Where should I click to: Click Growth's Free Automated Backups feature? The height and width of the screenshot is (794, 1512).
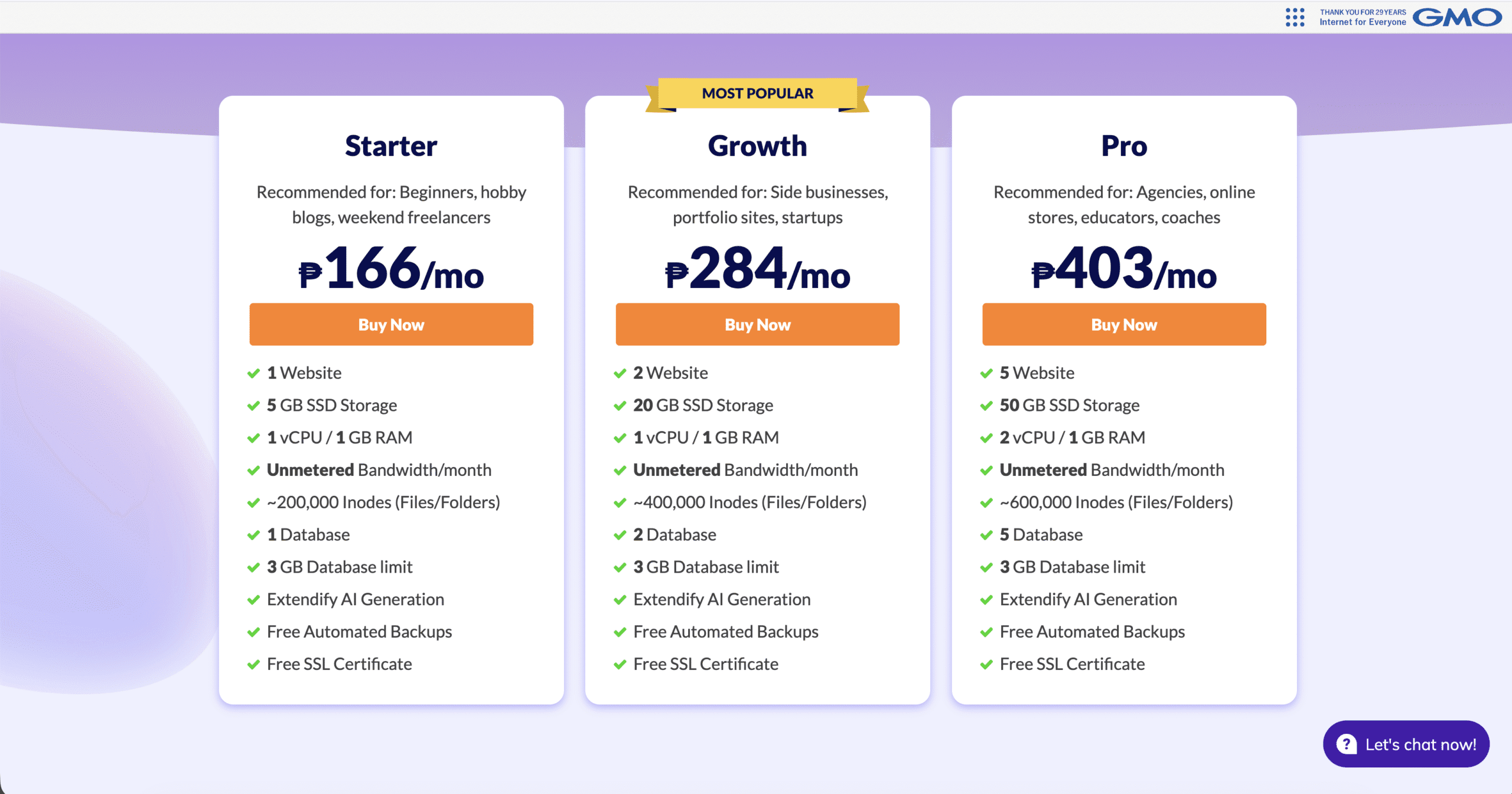tap(725, 632)
